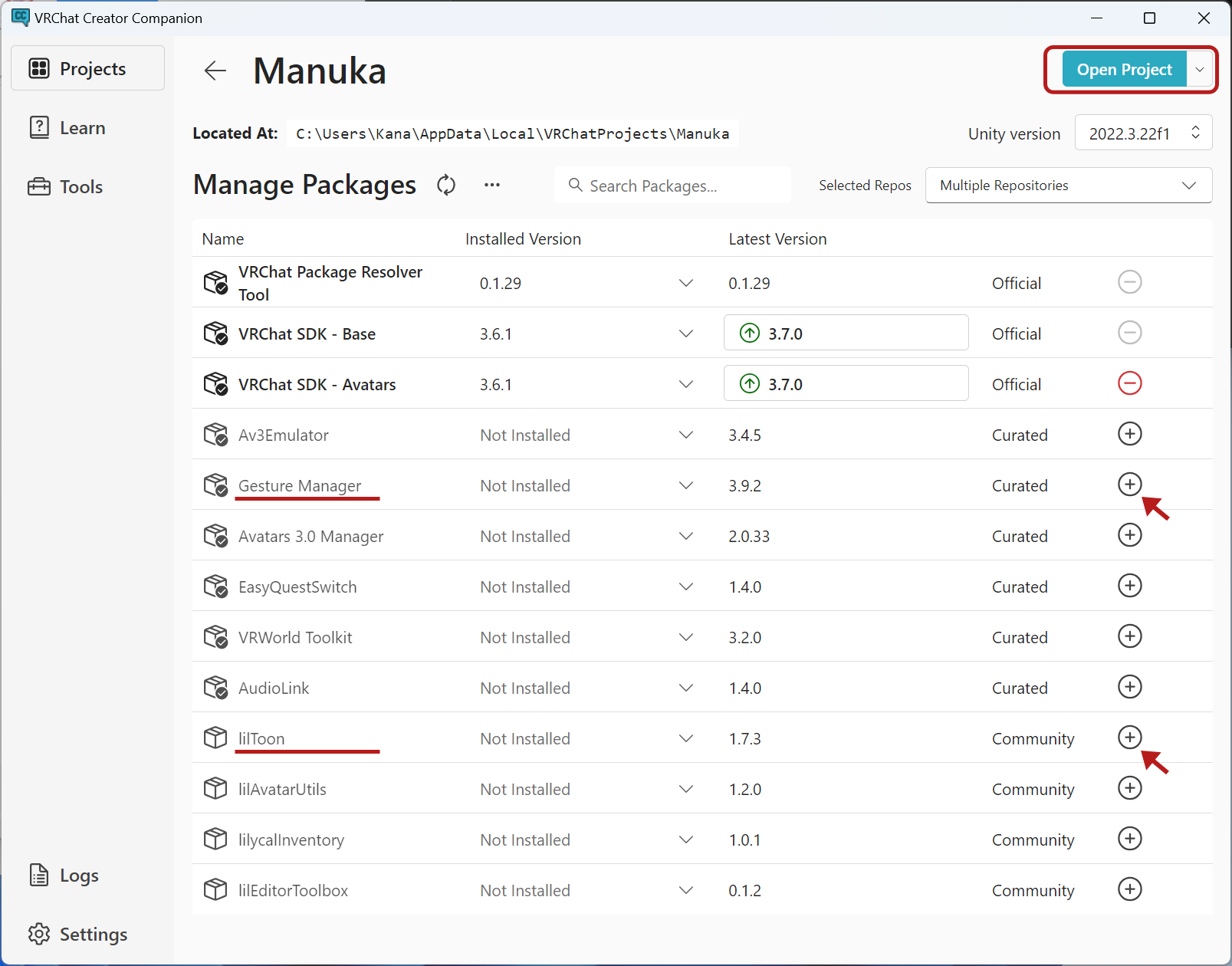Add the lilEditorToolbox package

(1129, 889)
